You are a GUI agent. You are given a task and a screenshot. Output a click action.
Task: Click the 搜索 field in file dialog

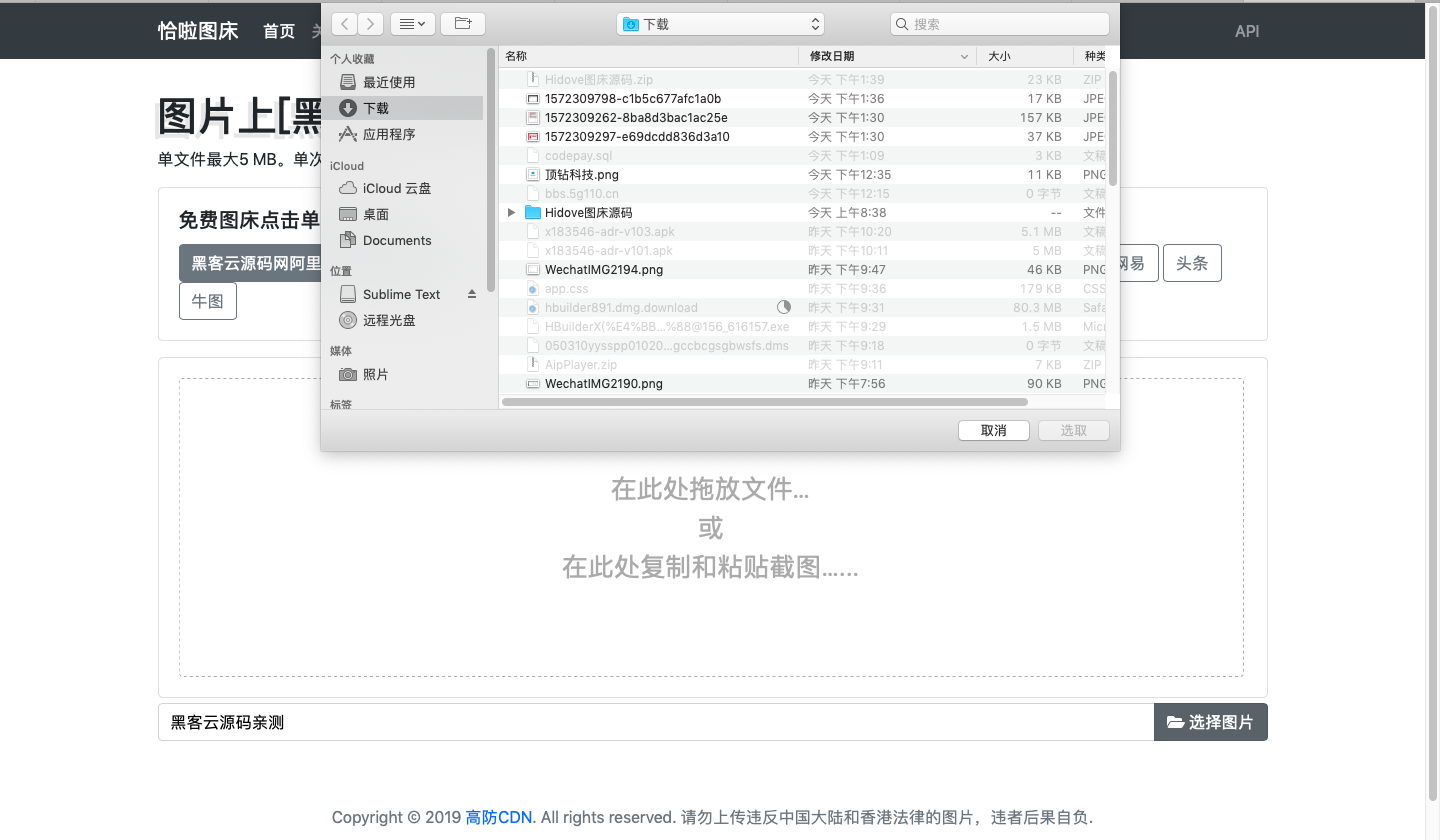[x=1000, y=24]
